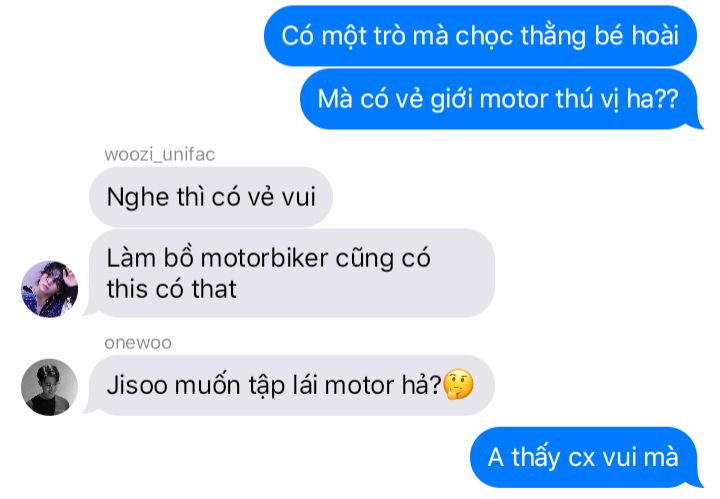The height and width of the screenshot is (499, 720).
Task: Click the name 'Jisoo' in onewoo's message
Action: (x=137, y=385)
